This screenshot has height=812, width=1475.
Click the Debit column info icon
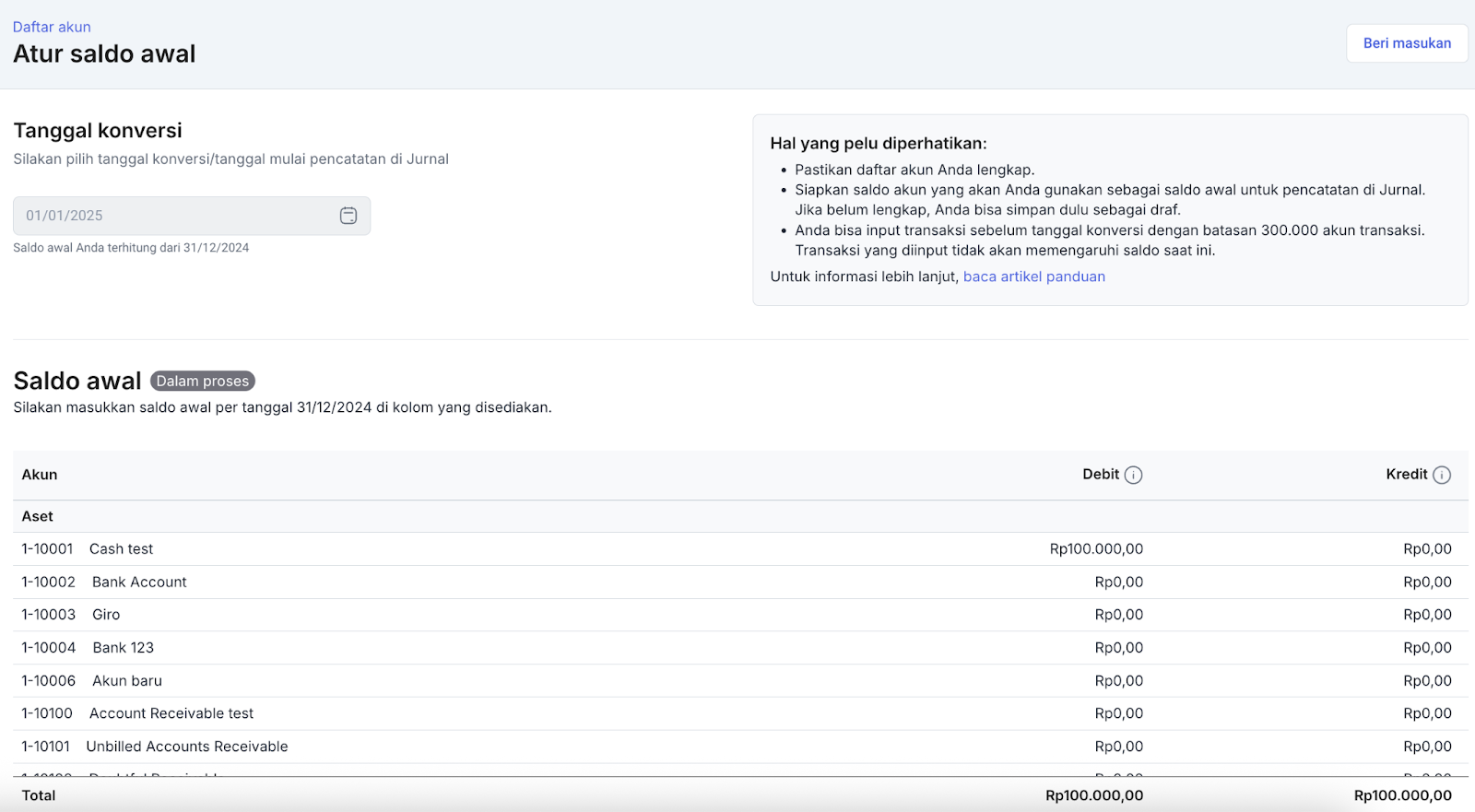tap(1134, 475)
